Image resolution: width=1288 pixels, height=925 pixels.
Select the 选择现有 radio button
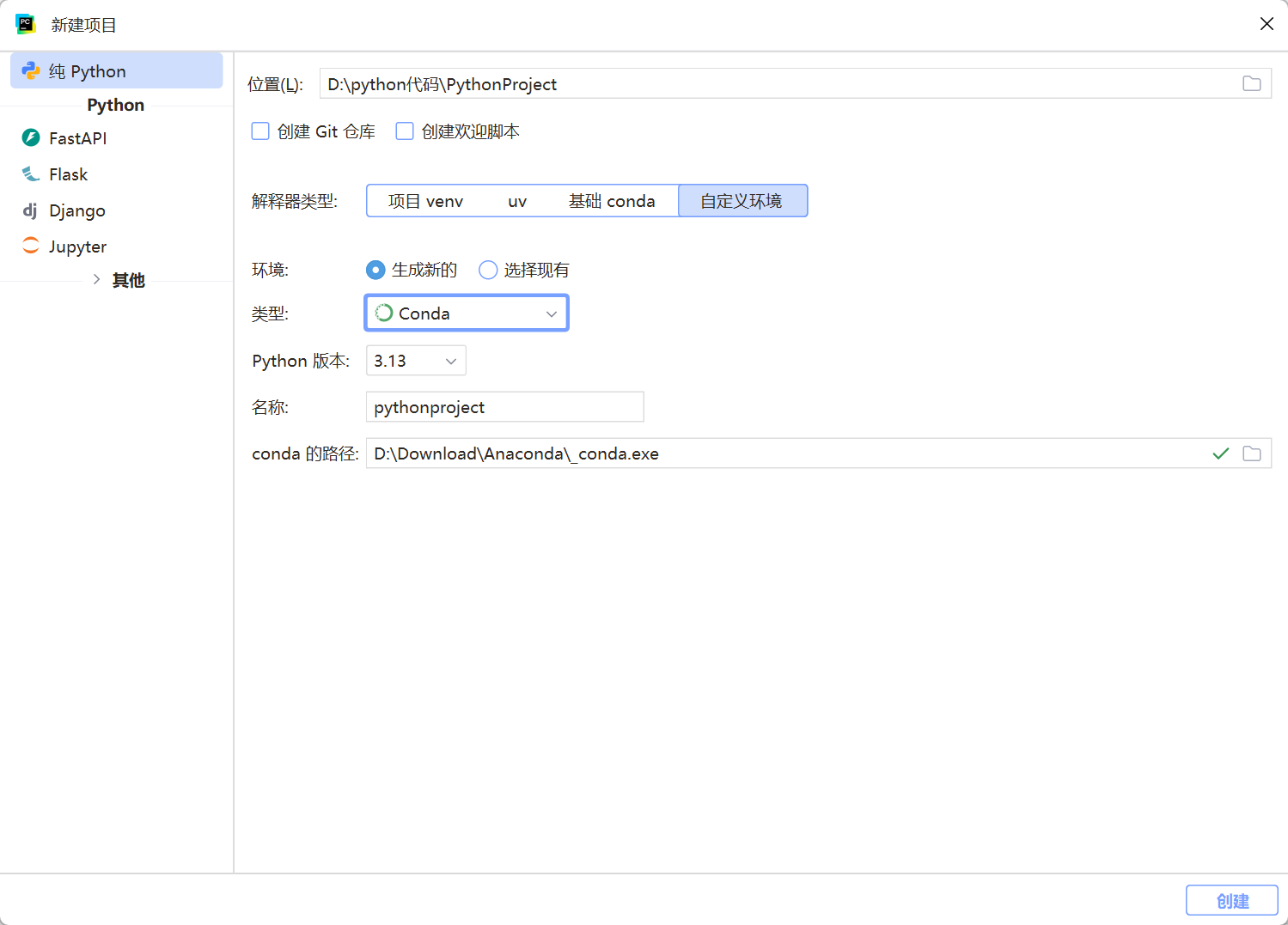click(x=488, y=270)
